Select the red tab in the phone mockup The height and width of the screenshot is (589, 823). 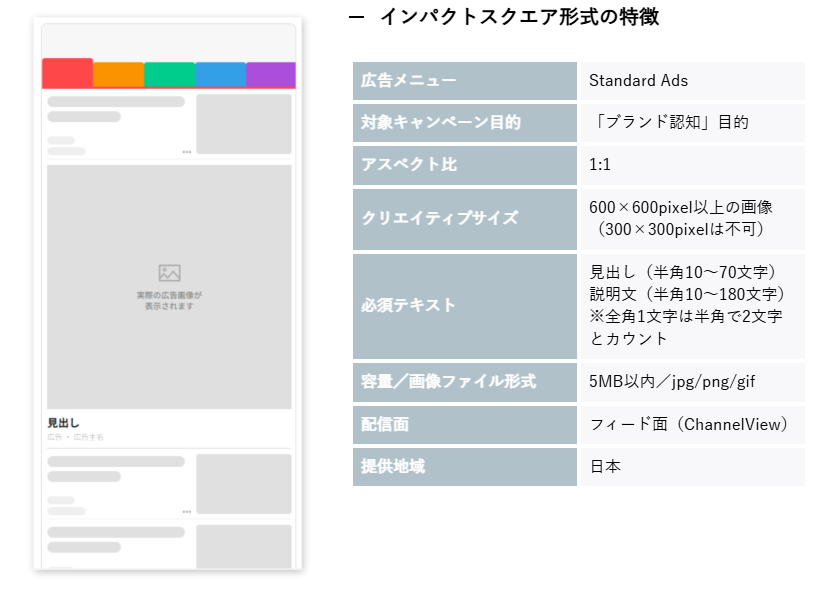pyautogui.click(x=67, y=73)
